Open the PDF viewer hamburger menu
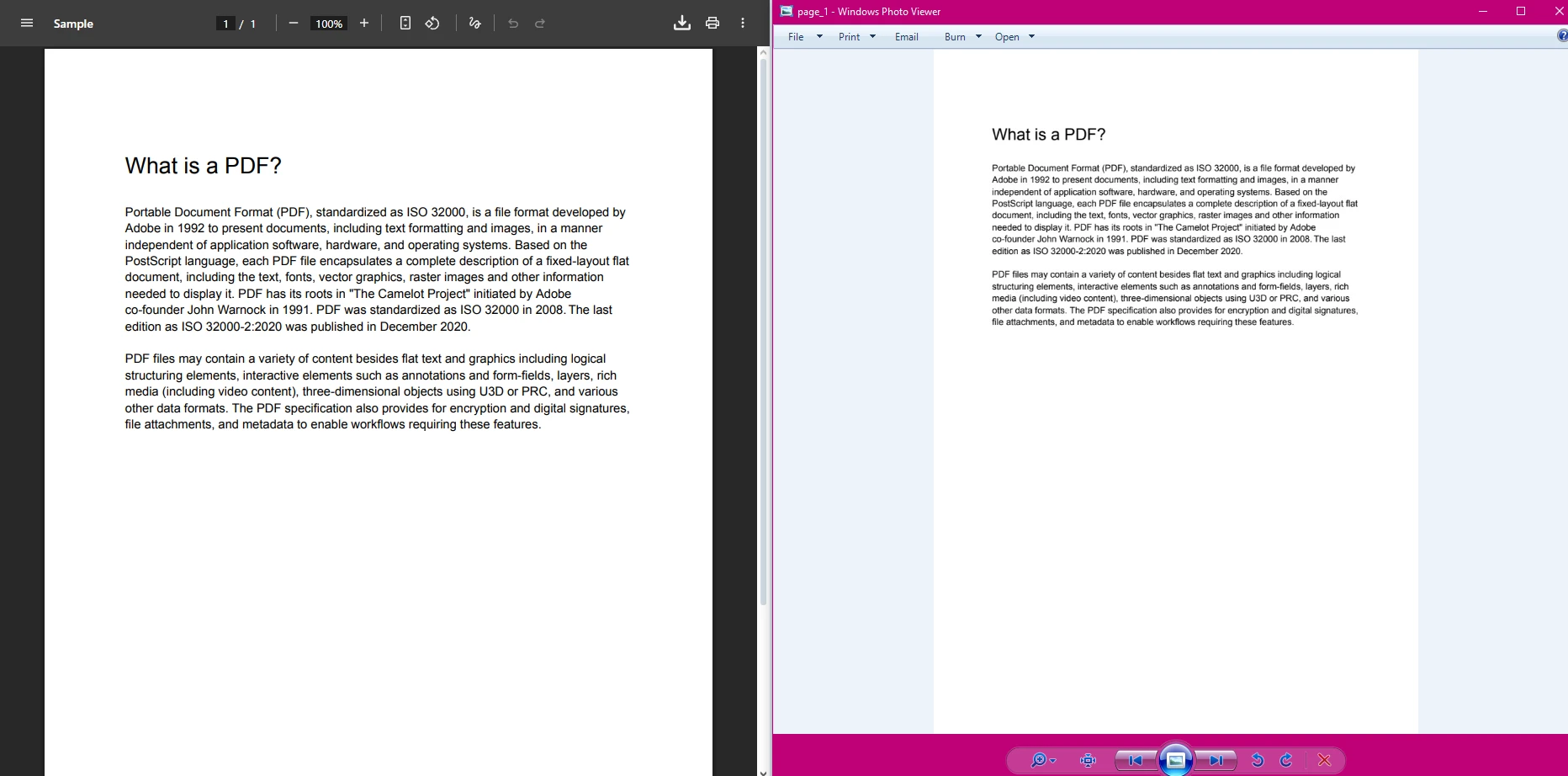The width and height of the screenshot is (1568, 776). point(26,23)
